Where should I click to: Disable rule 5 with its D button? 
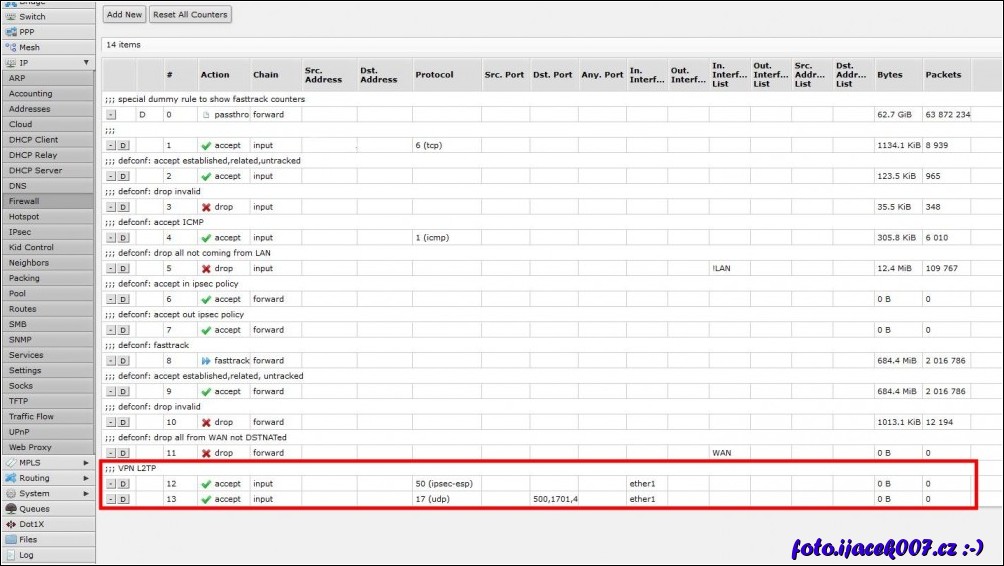123,269
